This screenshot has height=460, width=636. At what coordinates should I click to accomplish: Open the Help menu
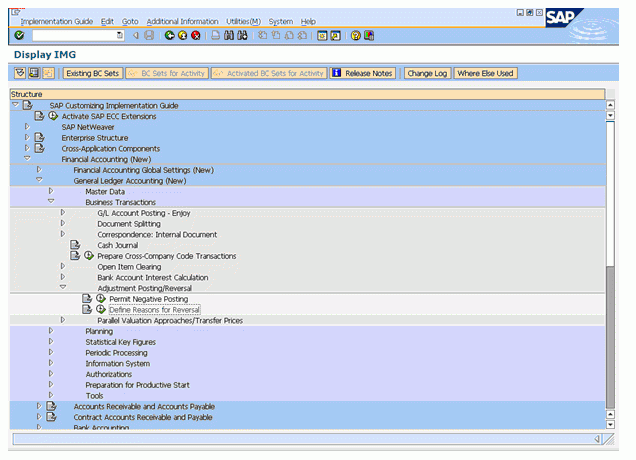pyautogui.click(x=308, y=21)
